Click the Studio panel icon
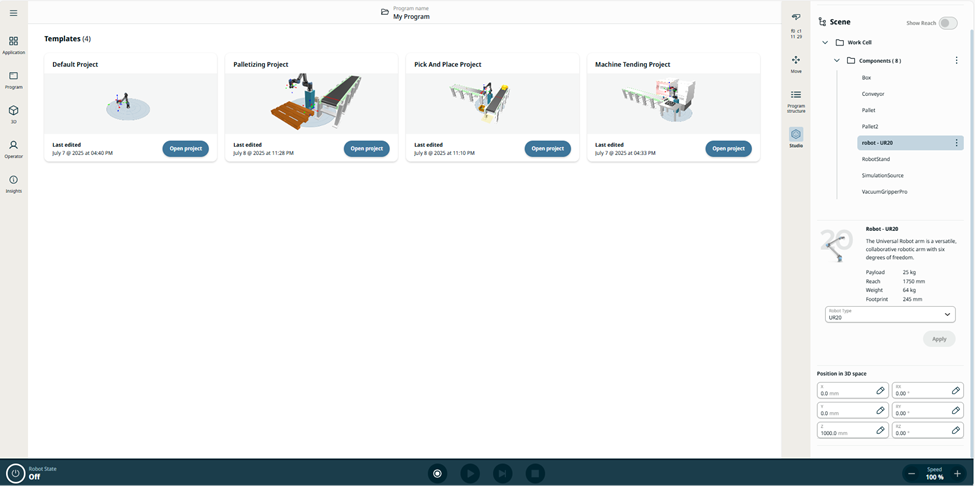The image size is (979, 487). [796, 138]
